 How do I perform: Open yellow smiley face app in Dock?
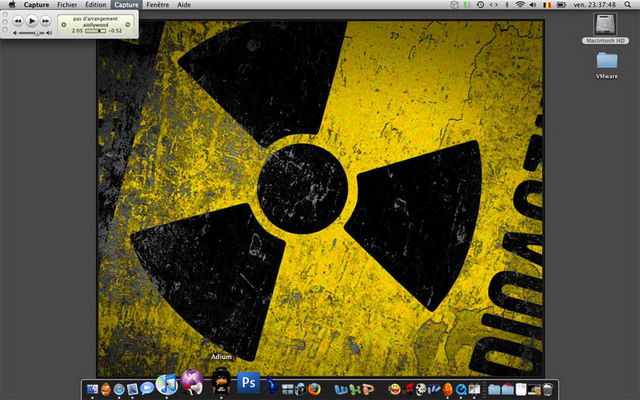click(394, 389)
